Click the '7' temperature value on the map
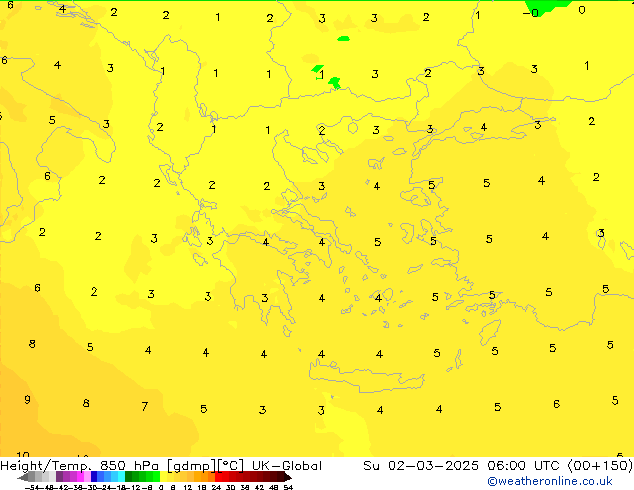The width and height of the screenshot is (634, 490). (144, 406)
